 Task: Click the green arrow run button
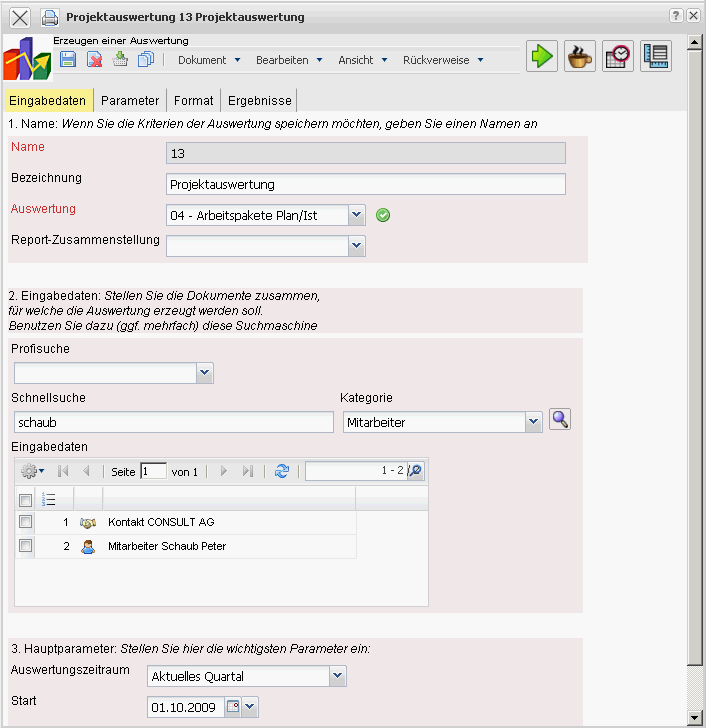pyautogui.click(x=542, y=57)
